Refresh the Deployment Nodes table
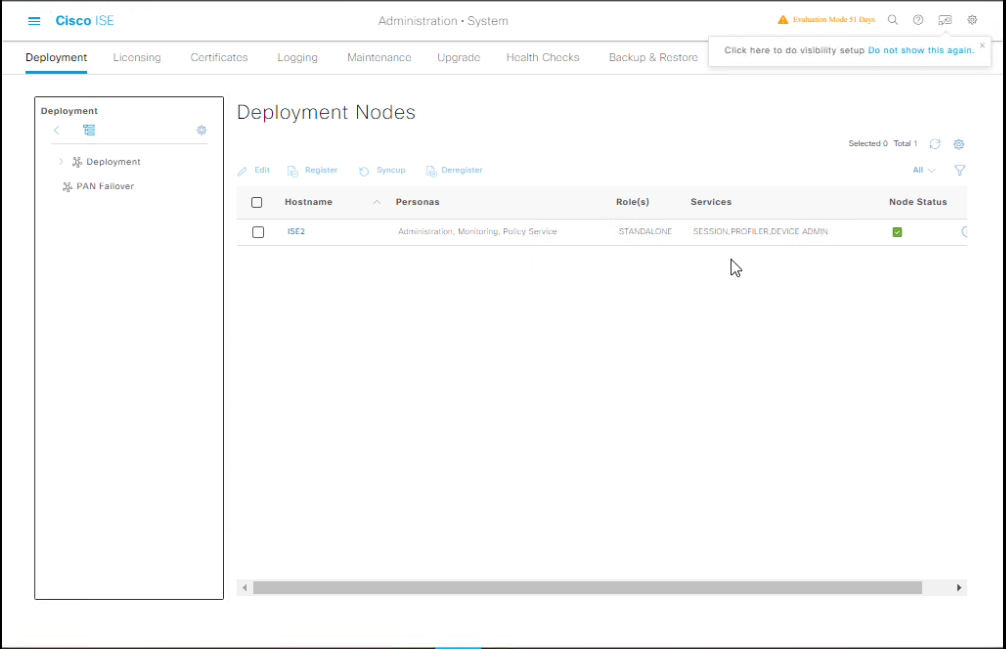The width and height of the screenshot is (1006, 649). click(x=935, y=144)
